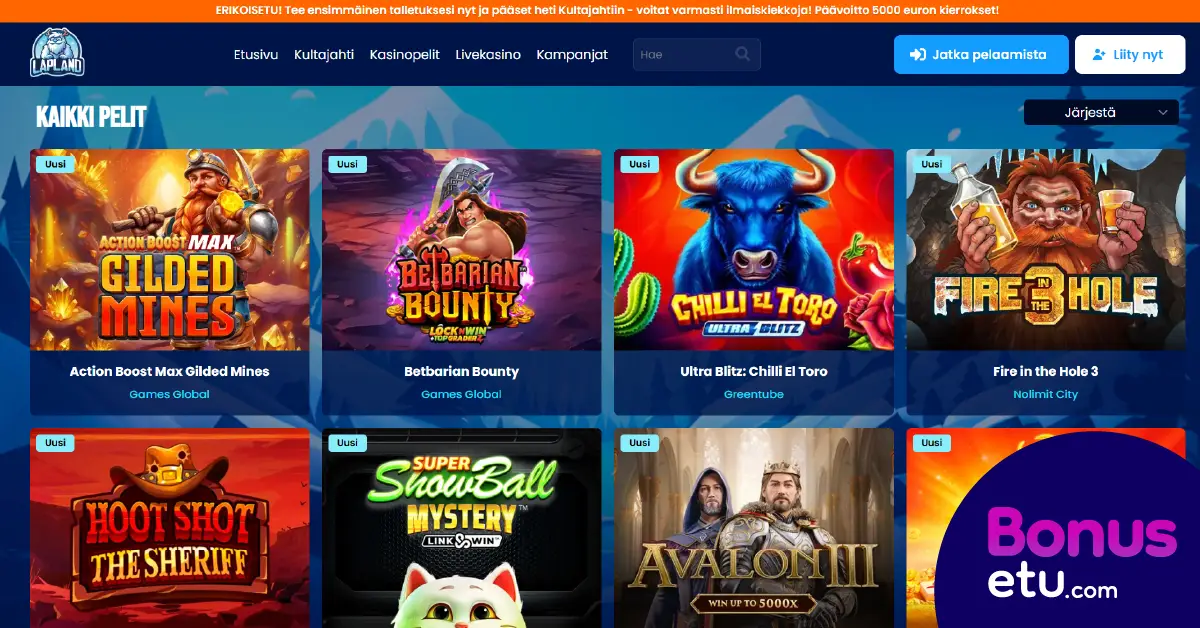Viewport: 1200px width, 628px height.
Task: Click the add-user icon on Liity nyt
Action: coord(1100,55)
